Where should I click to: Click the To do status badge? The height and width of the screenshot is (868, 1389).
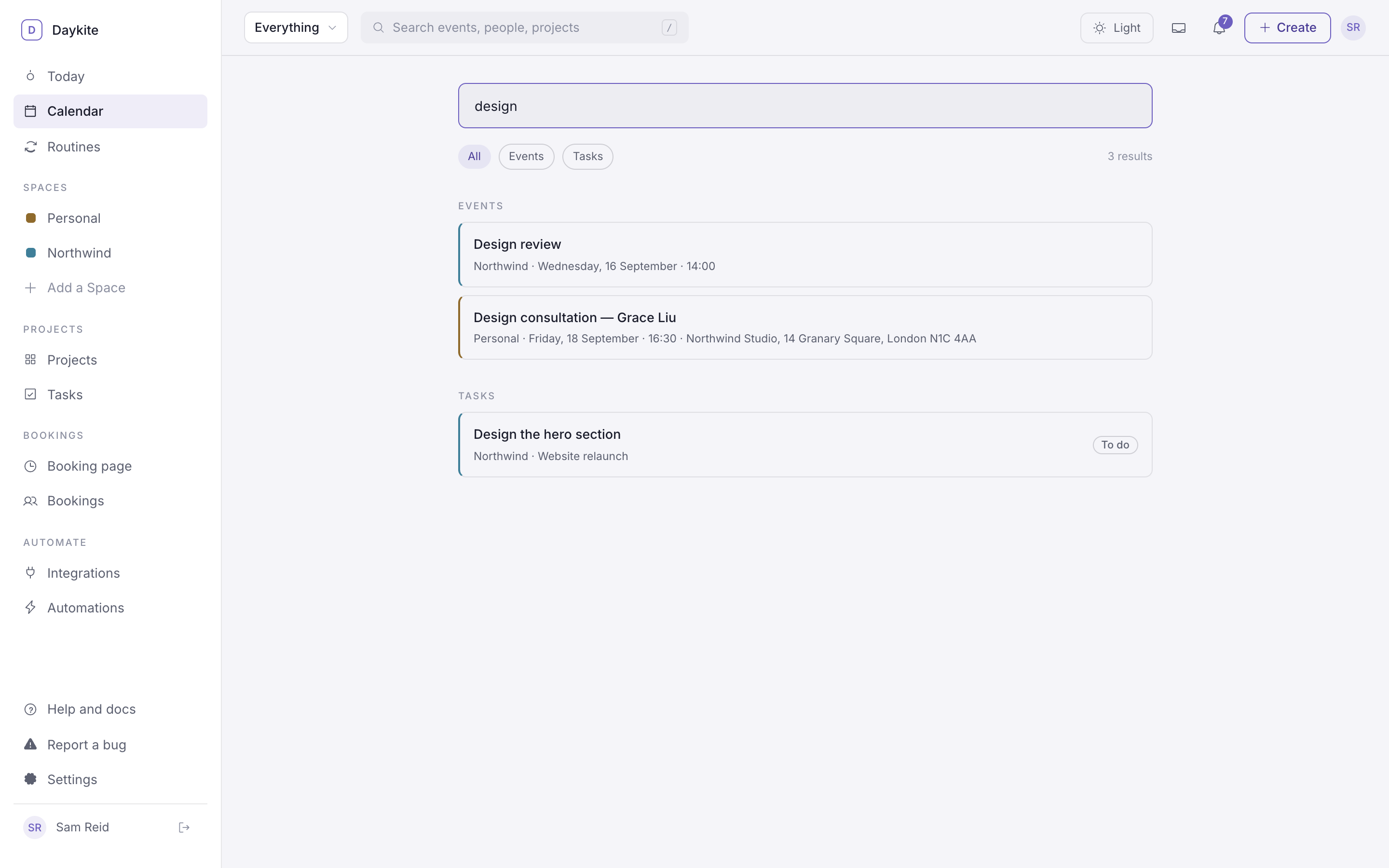[1115, 445]
